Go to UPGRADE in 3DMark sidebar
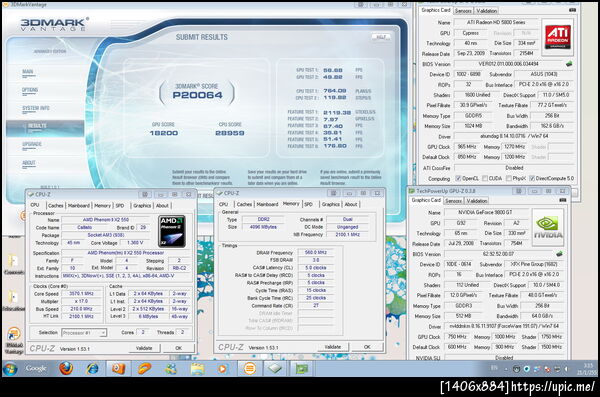The height and width of the screenshot is (397, 600). [x=32, y=144]
